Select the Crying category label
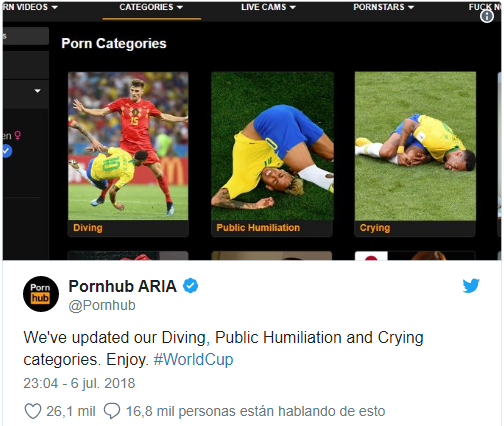 pyautogui.click(x=375, y=228)
